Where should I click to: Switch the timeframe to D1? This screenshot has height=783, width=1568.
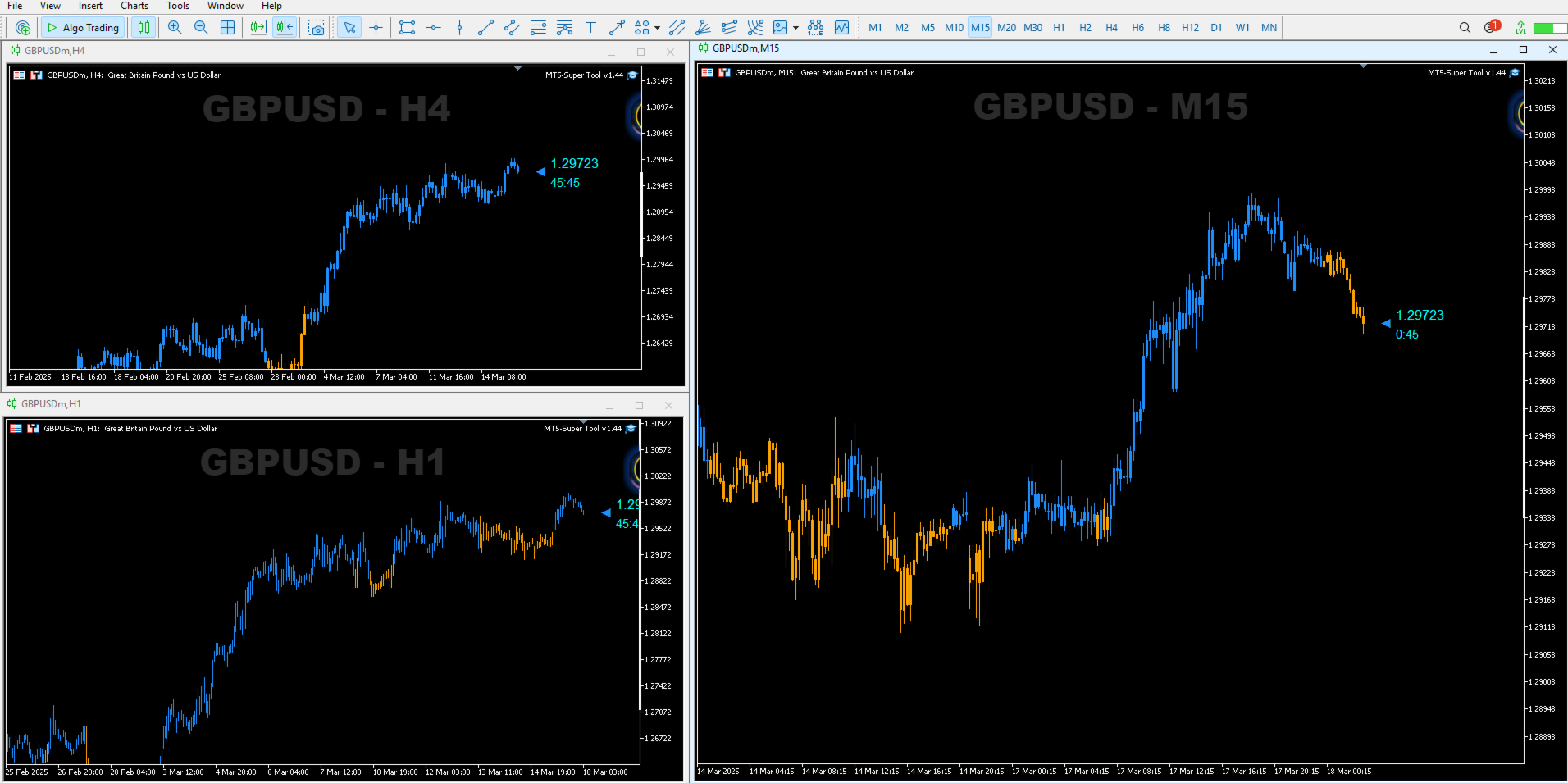coord(1217,27)
